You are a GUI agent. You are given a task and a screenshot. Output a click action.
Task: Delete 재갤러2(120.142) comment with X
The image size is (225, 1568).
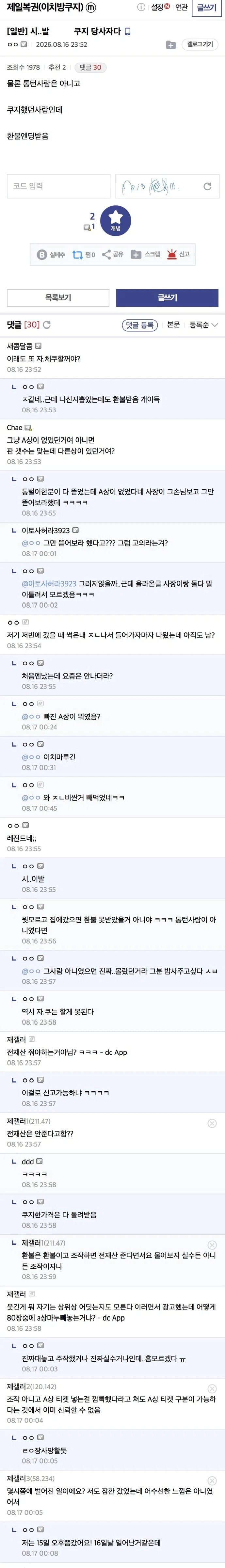[212, 1388]
